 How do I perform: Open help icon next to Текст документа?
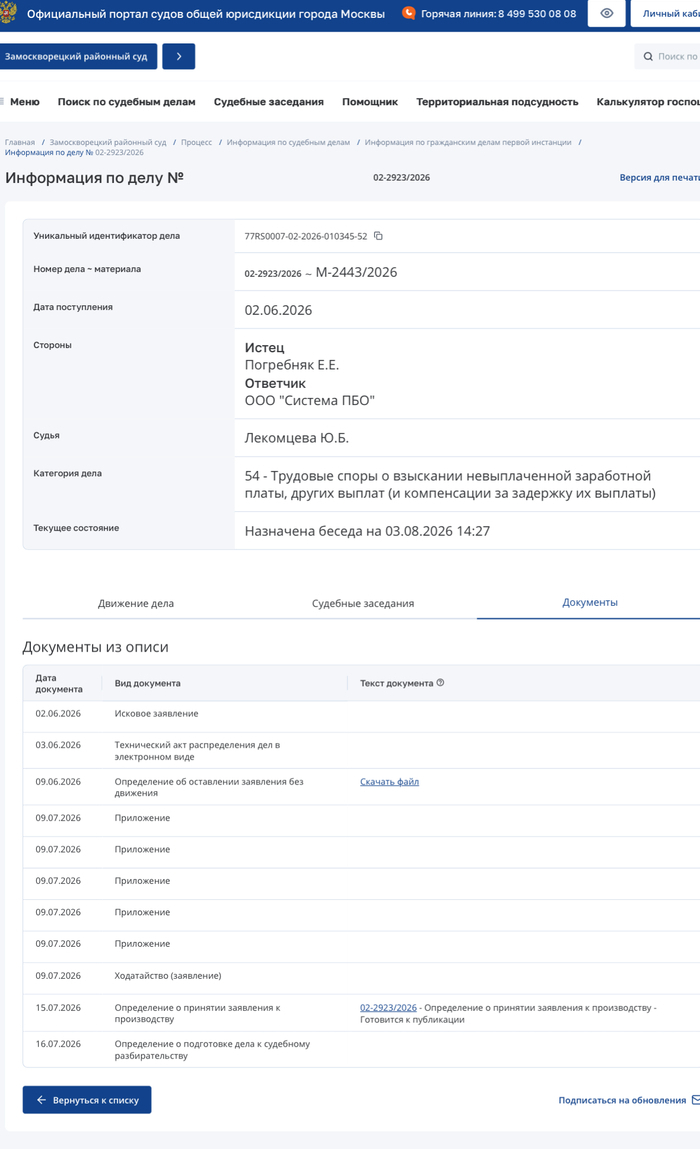click(x=441, y=682)
